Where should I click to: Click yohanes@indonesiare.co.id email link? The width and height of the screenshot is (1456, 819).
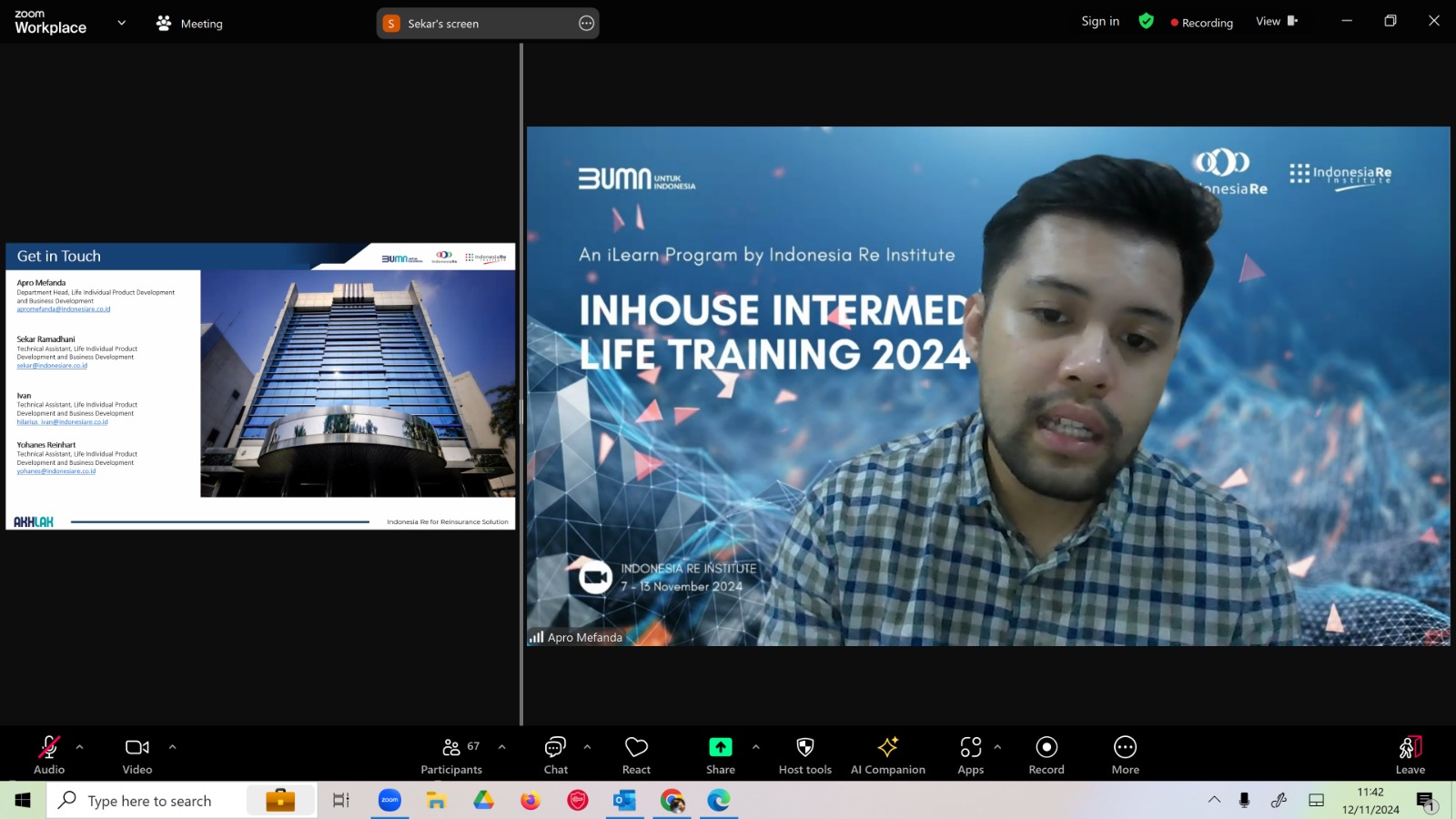pos(56,471)
